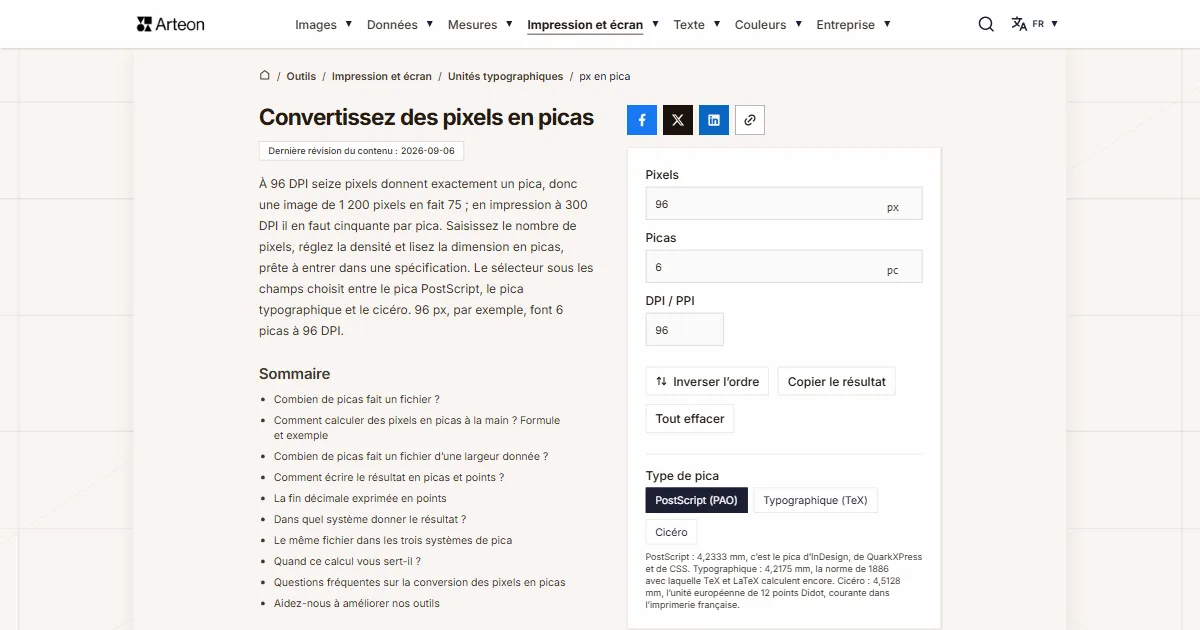
Task: Share on LinkedIn
Action: (714, 120)
